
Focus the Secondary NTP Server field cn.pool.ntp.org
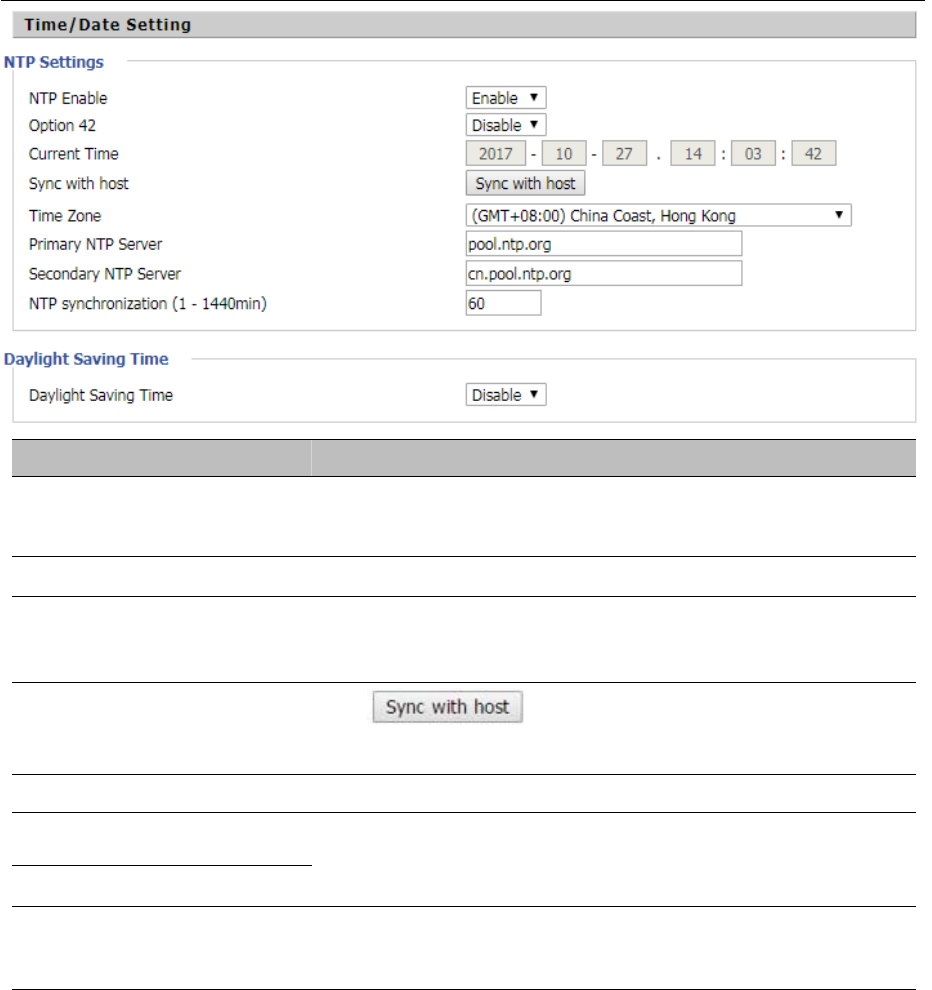pos(604,274)
